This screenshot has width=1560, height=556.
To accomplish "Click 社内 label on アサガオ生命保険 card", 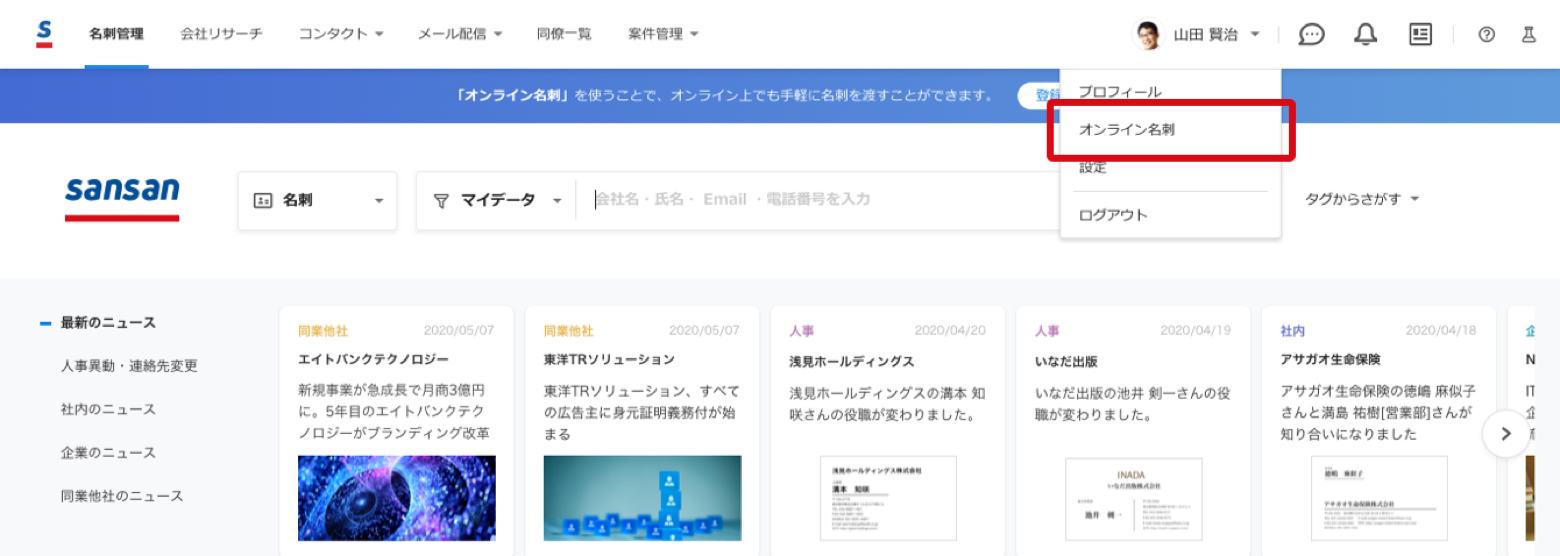I will (1292, 331).
